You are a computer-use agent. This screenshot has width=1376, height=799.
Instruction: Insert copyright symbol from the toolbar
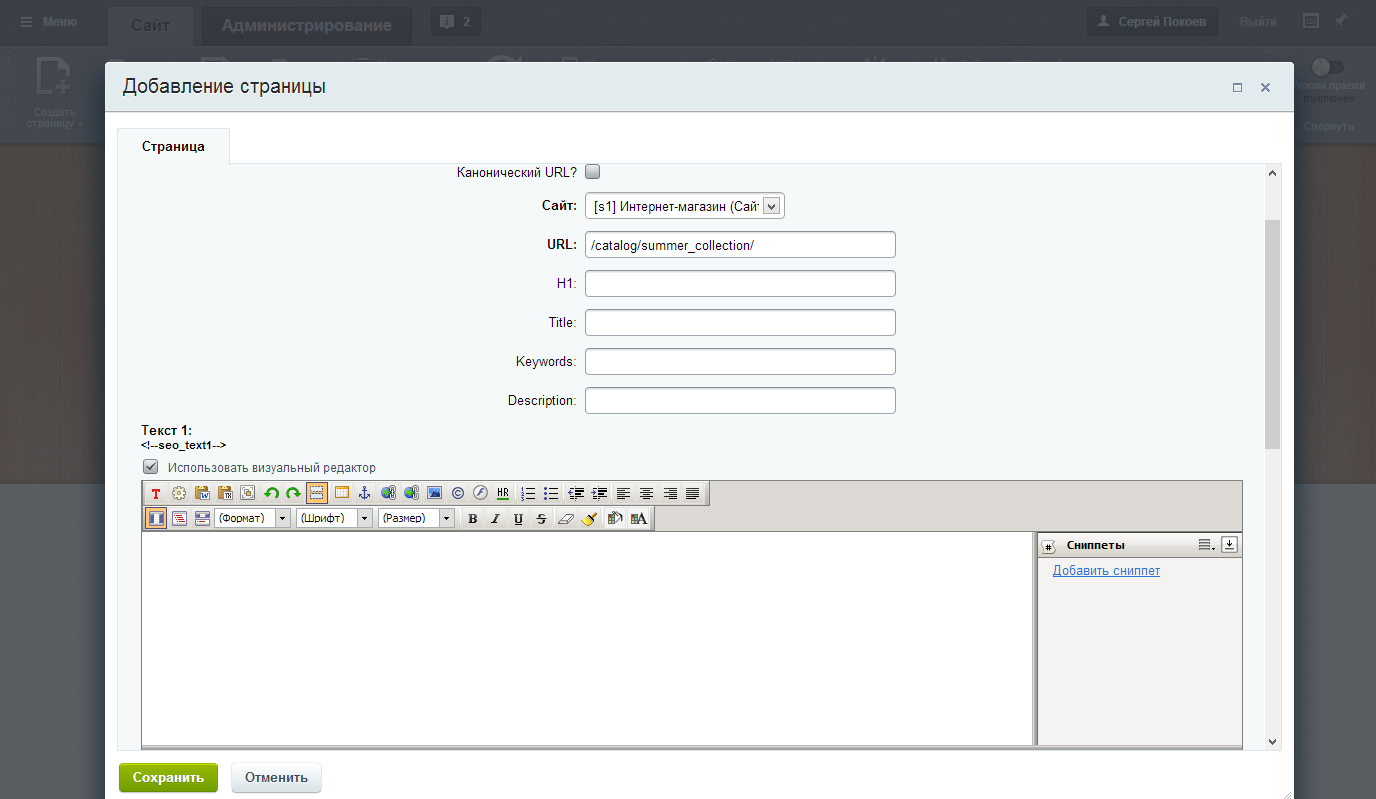(x=457, y=493)
